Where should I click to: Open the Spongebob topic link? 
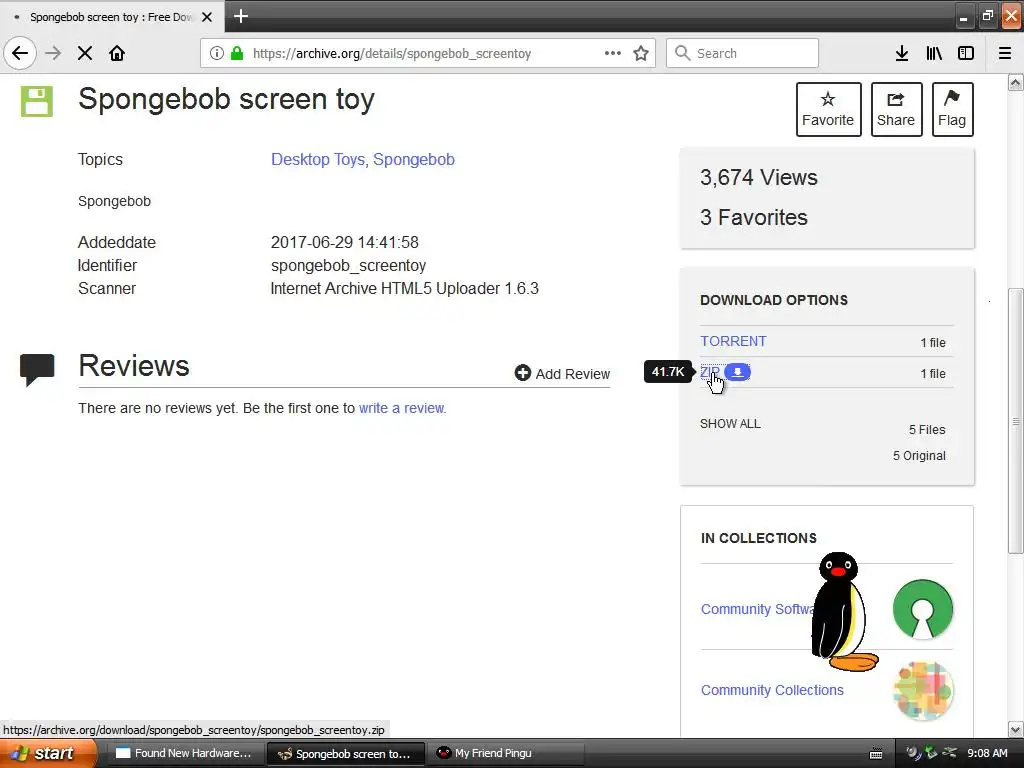click(x=413, y=159)
